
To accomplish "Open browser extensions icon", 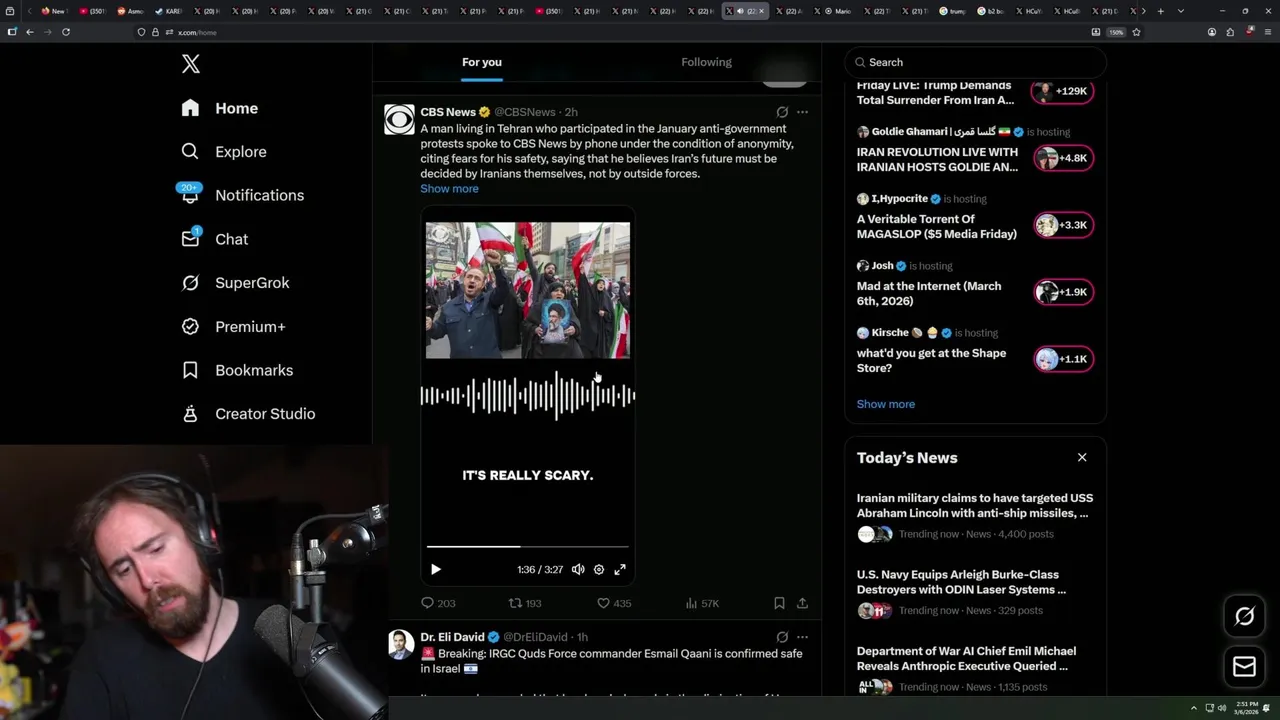I will pos(1230,32).
